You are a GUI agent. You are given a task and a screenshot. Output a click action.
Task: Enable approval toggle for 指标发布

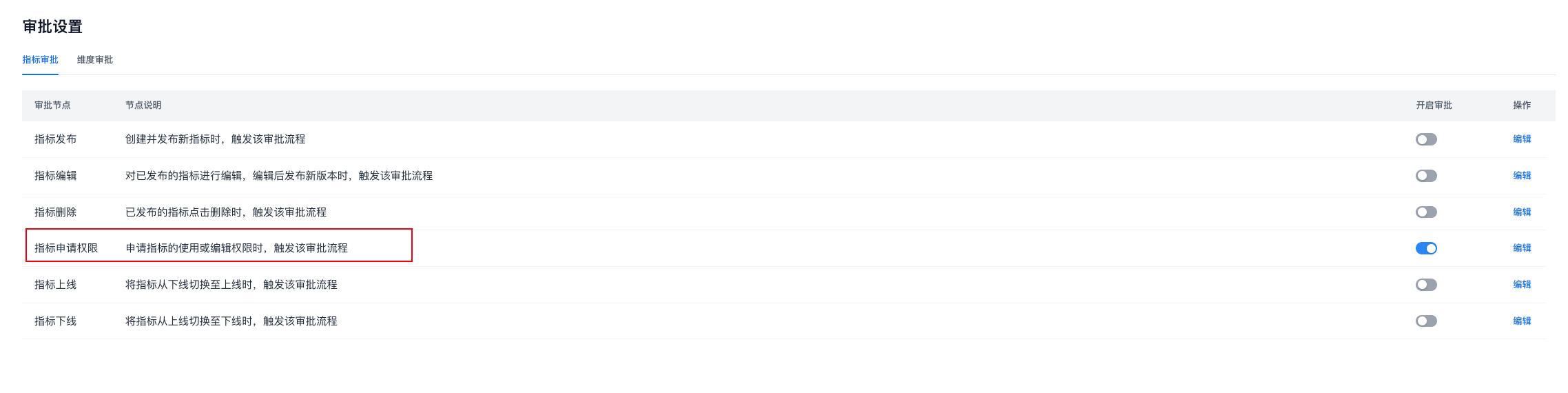click(1426, 139)
